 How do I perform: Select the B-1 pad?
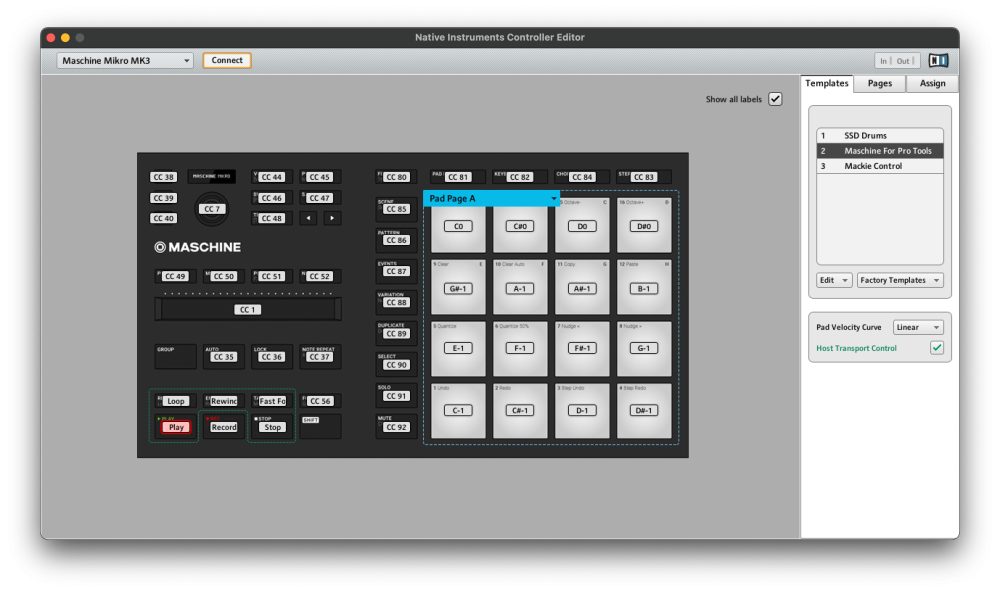643,288
